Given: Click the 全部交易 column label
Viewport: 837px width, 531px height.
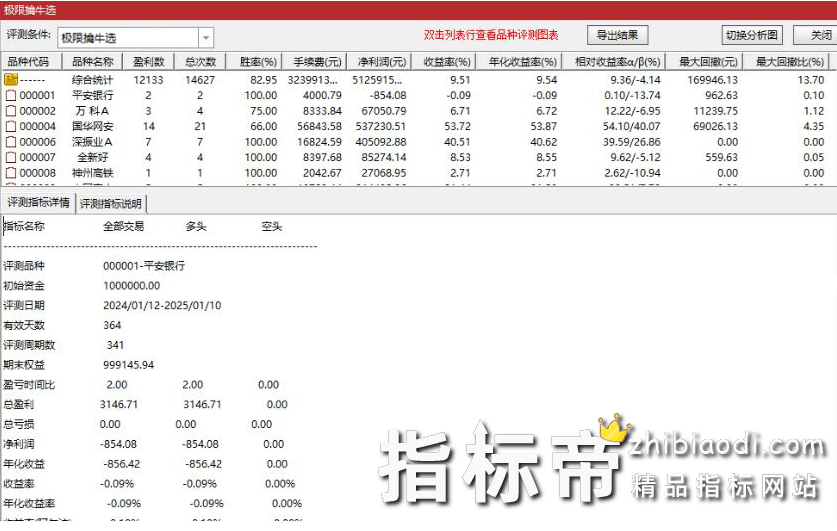Looking at the screenshot, I should pyautogui.click(x=123, y=226).
